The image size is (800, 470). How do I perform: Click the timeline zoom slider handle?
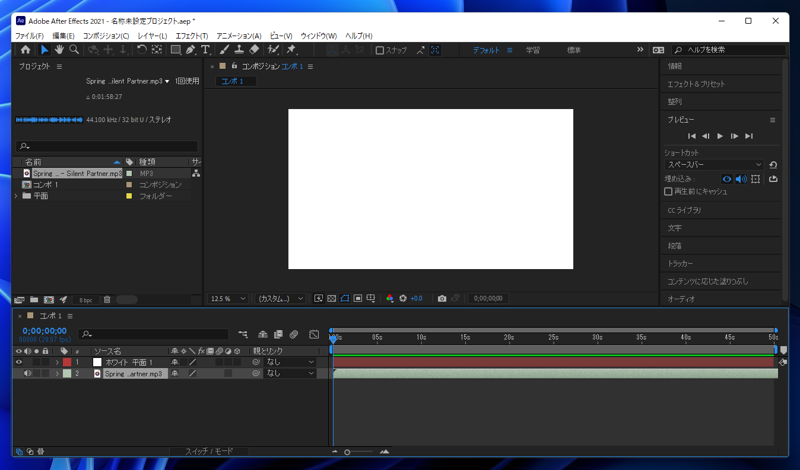(347, 452)
